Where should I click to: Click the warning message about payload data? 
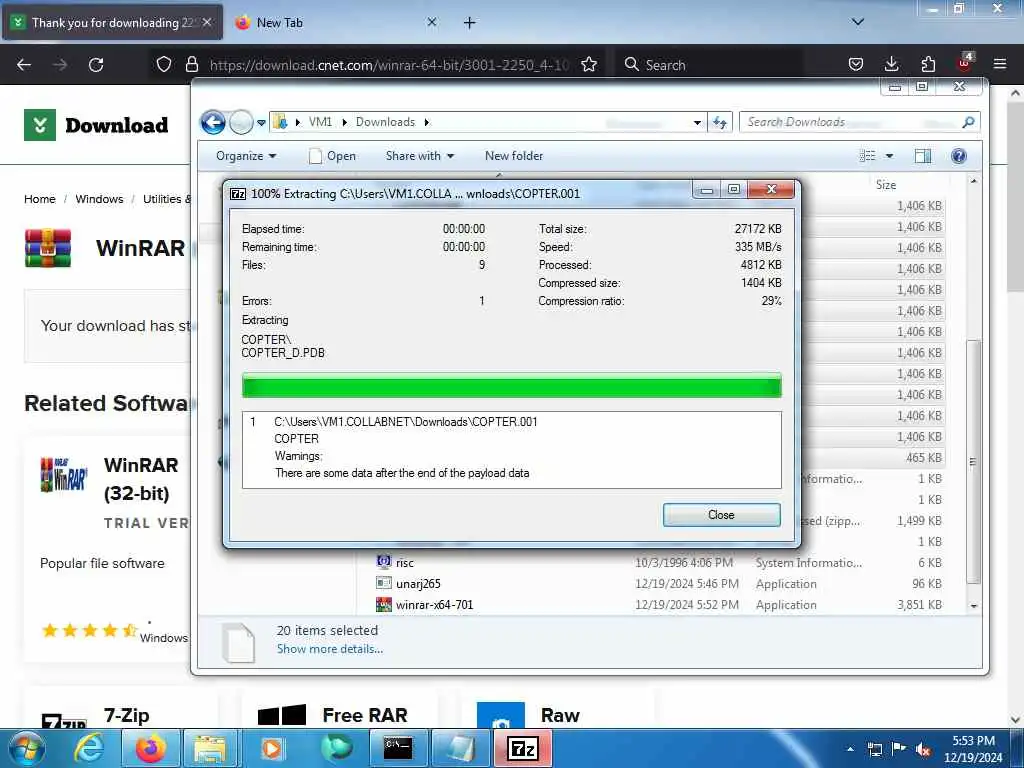click(402, 473)
